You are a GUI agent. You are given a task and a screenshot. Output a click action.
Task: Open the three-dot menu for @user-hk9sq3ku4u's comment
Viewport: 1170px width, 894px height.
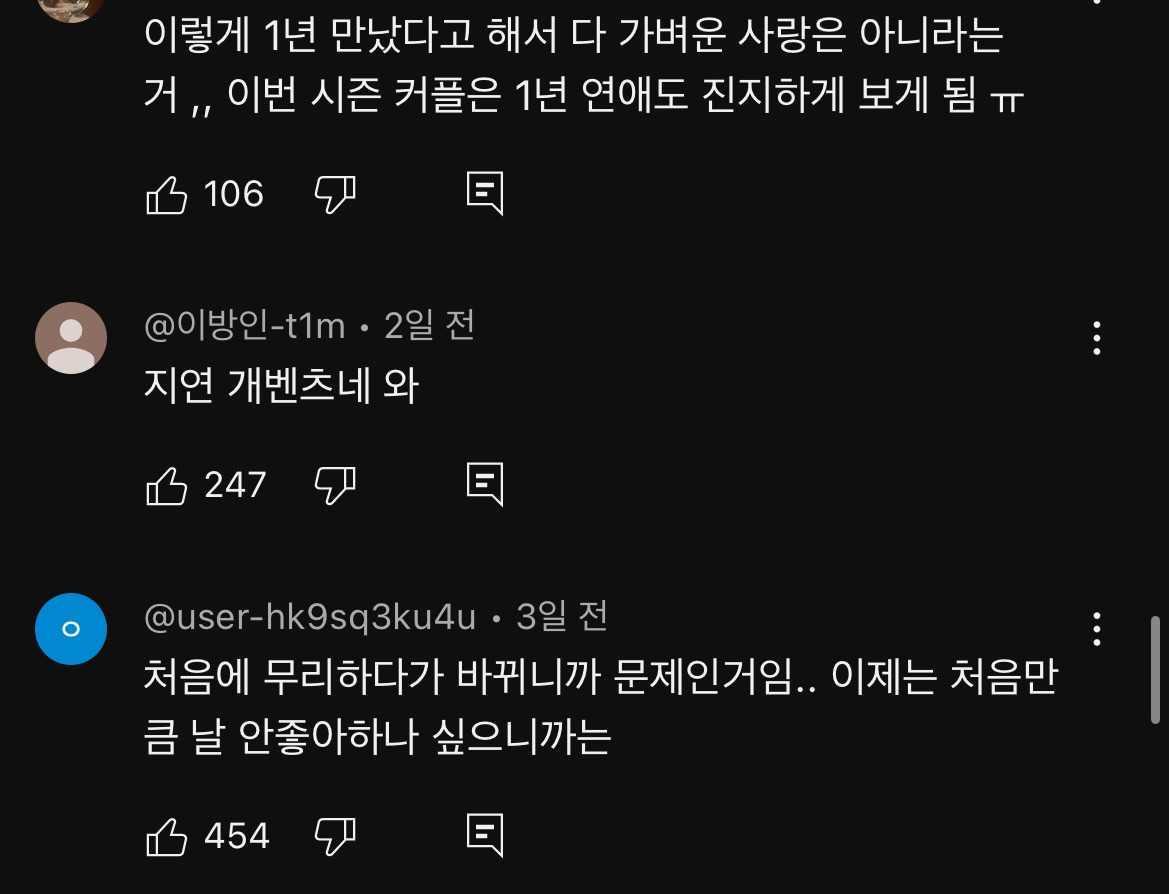1096,630
